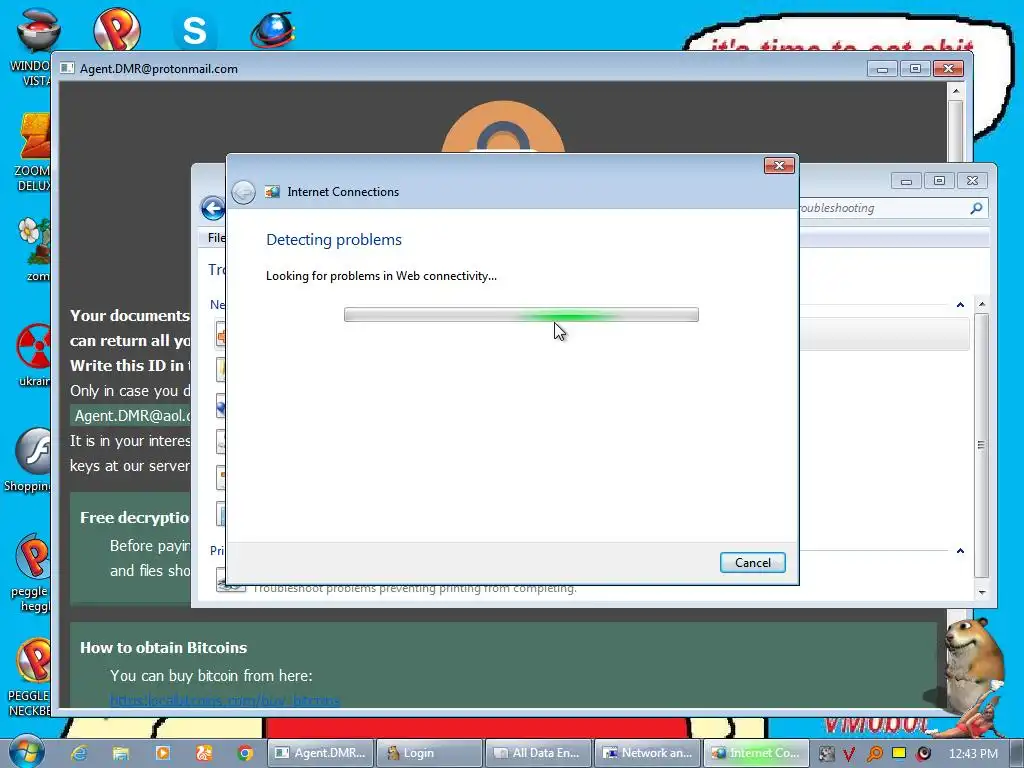The image size is (1024, 768).
Task: Click the red V system tray icon
Action: (848, 754)
